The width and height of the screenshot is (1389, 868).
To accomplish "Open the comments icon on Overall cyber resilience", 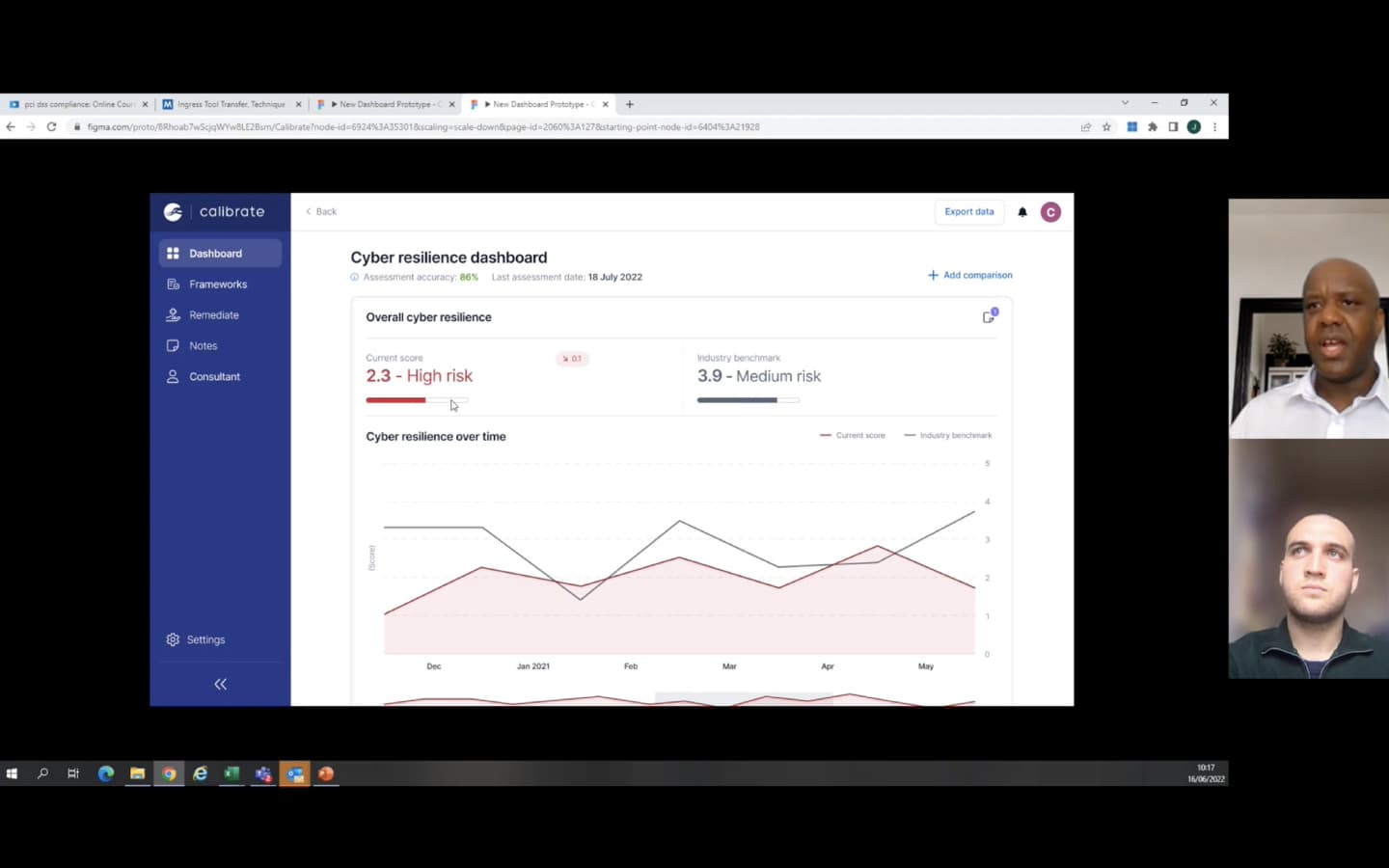I will pyautogui.click(x=990, y=316).
